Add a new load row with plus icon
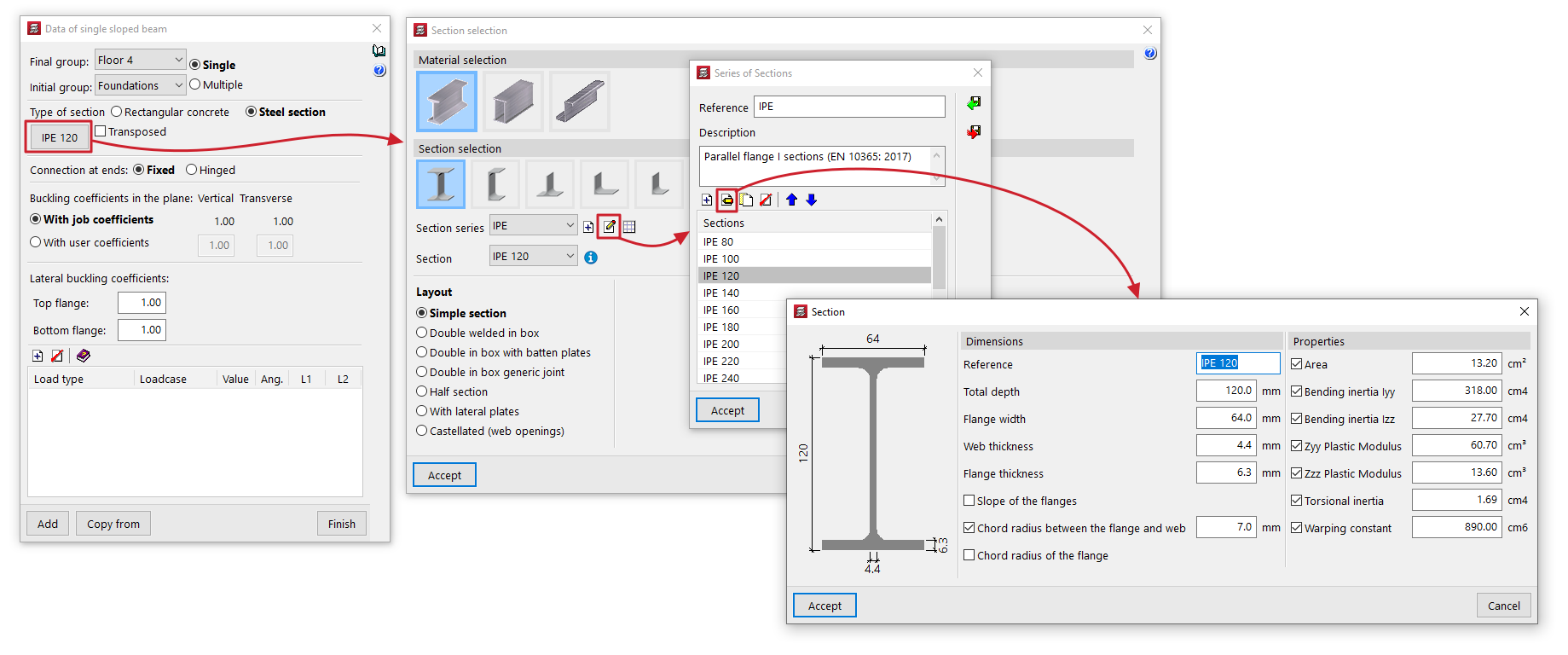 [x=38, y=356]
